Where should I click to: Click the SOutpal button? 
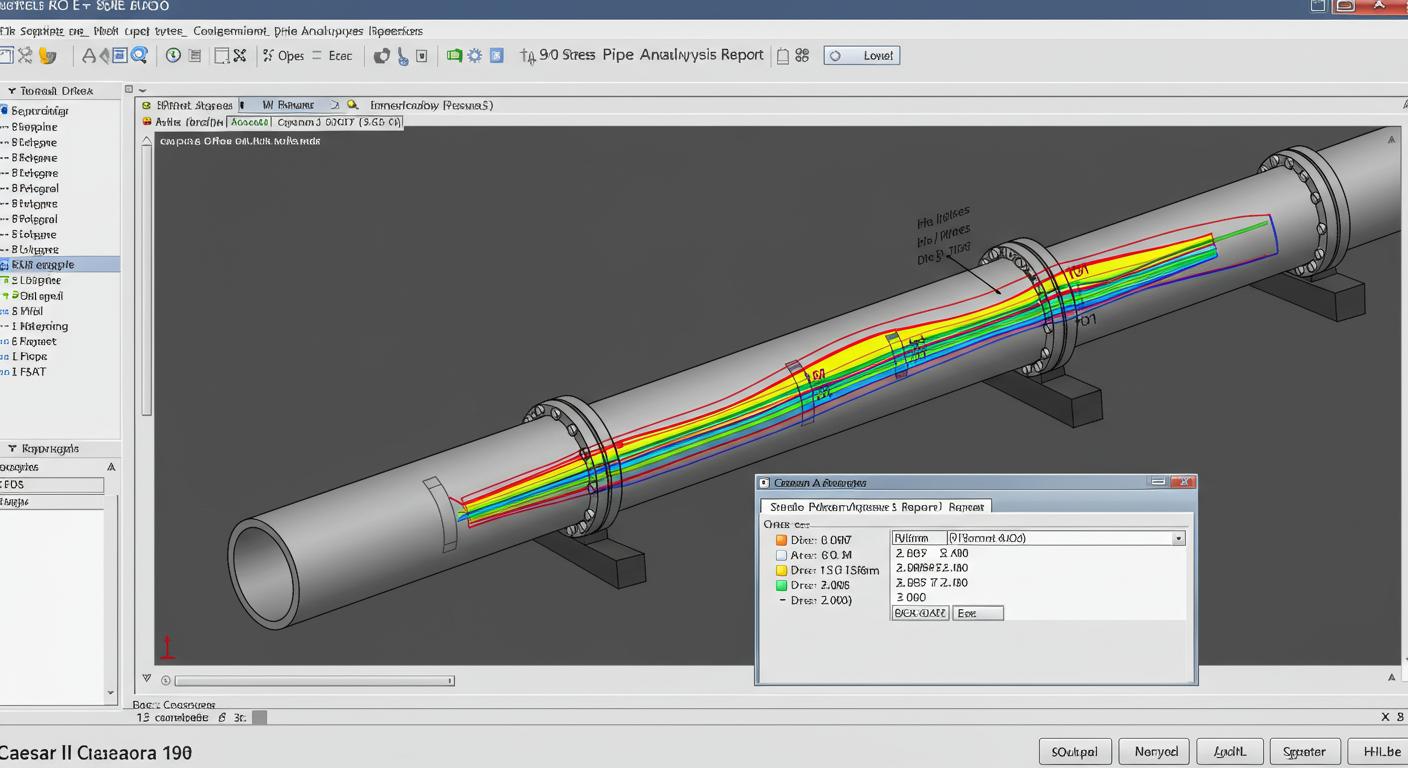coord(1075,751)
